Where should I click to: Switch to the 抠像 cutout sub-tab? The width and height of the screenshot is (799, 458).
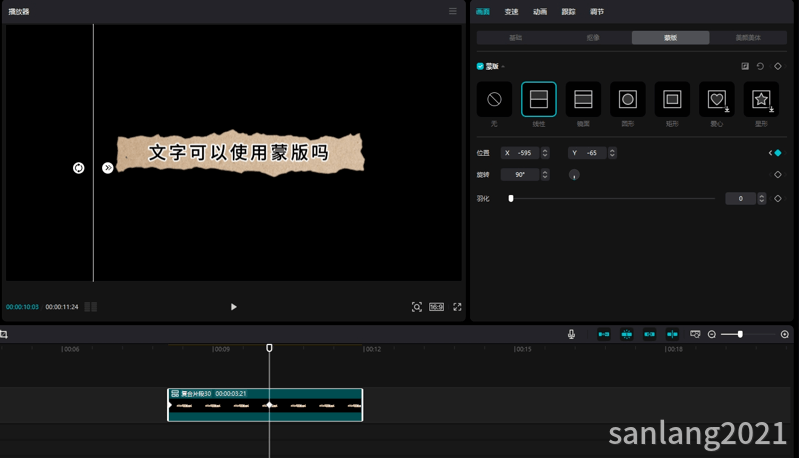593,38
